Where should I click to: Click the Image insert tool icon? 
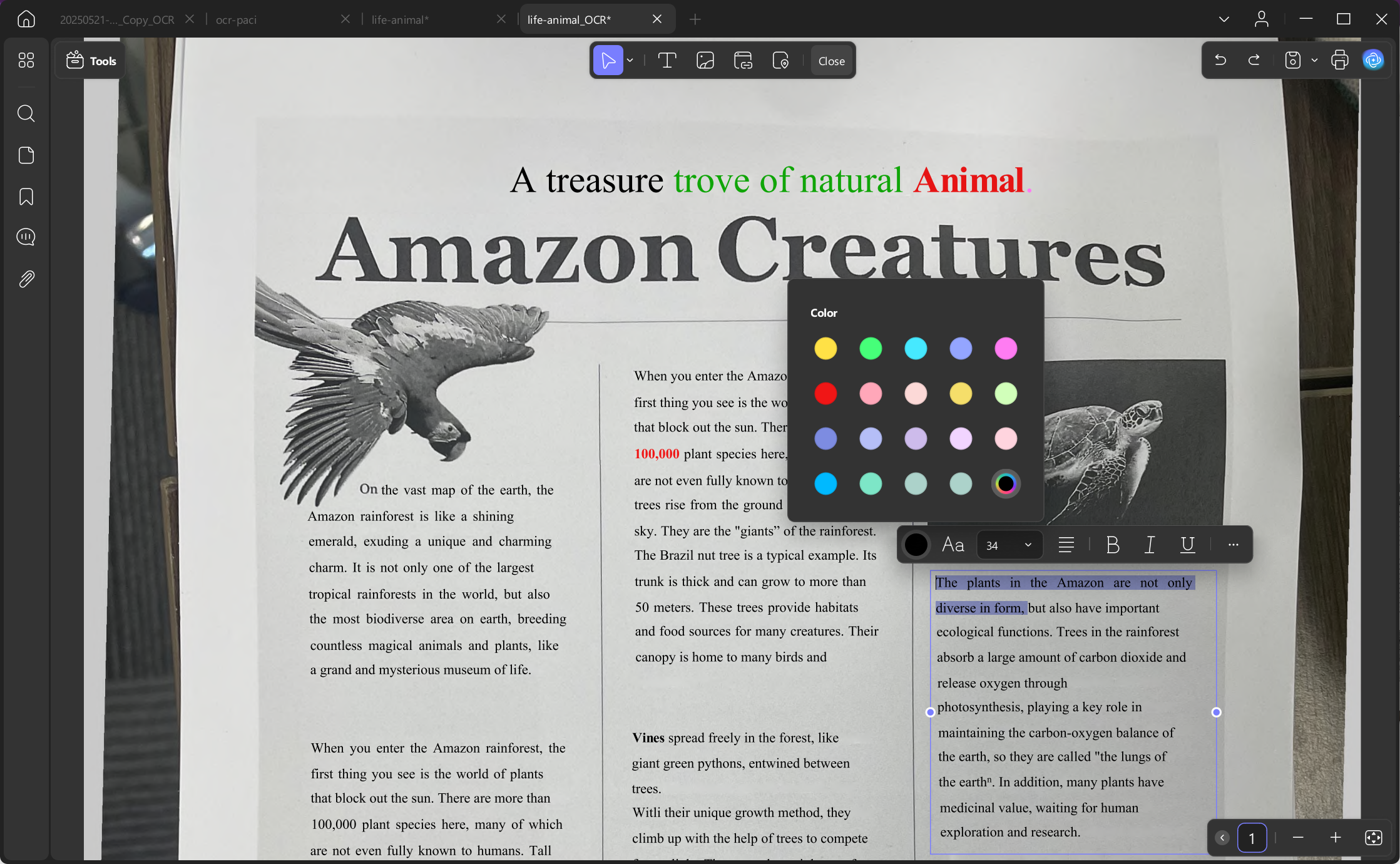705,61
